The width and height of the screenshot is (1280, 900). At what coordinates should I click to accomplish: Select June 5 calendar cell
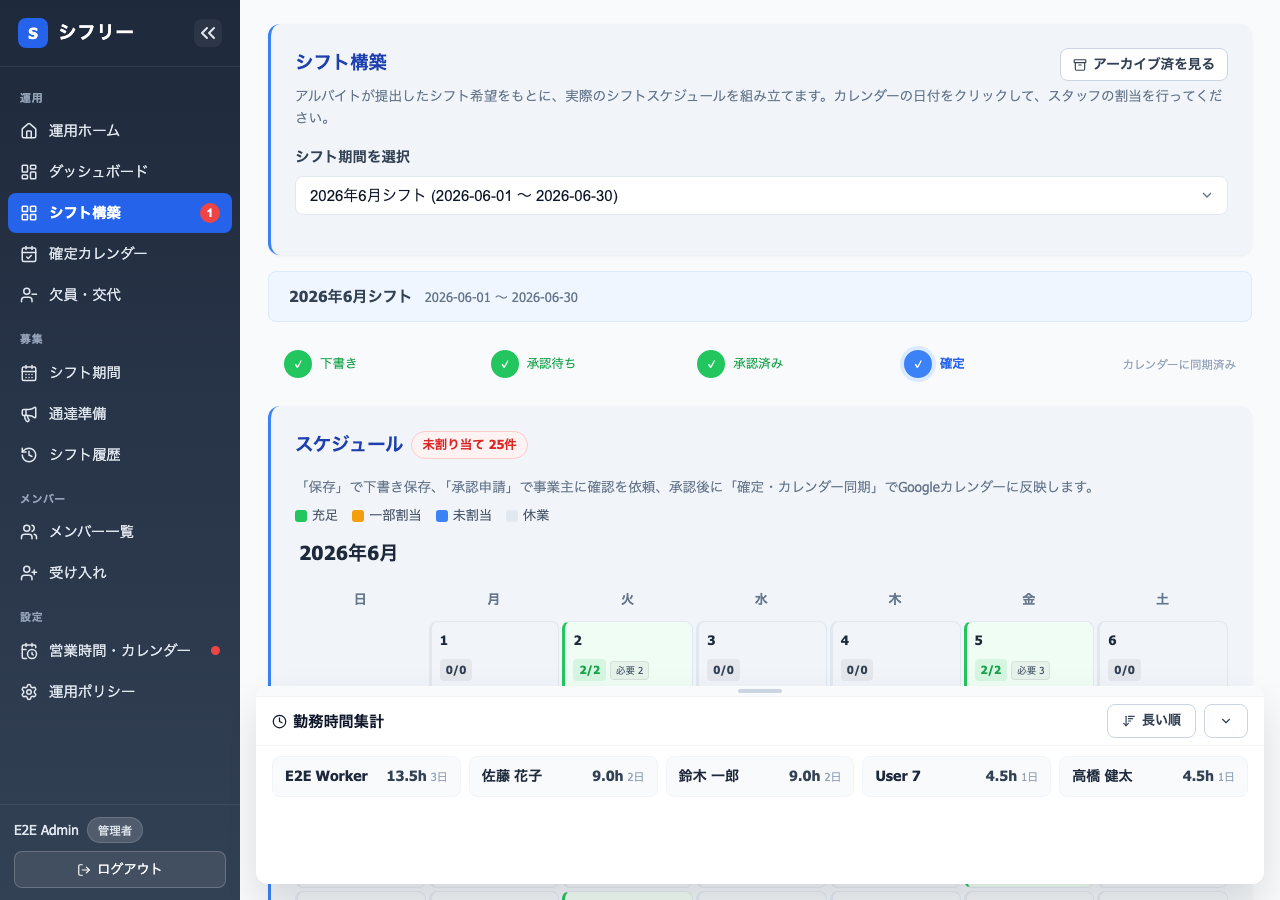(x=1029, y=654)
